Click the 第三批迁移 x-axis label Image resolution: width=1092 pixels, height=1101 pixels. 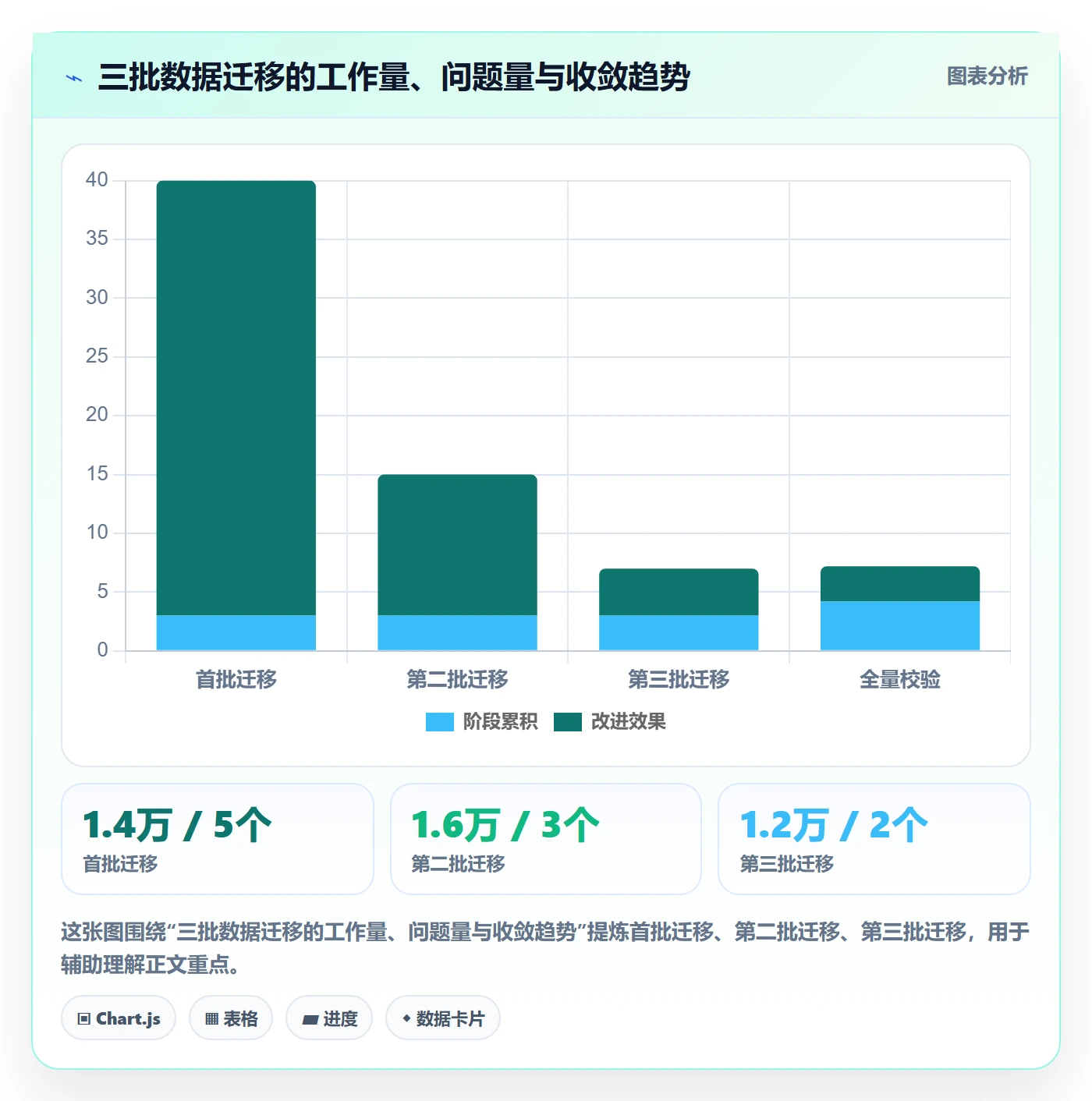coord(679,679)
